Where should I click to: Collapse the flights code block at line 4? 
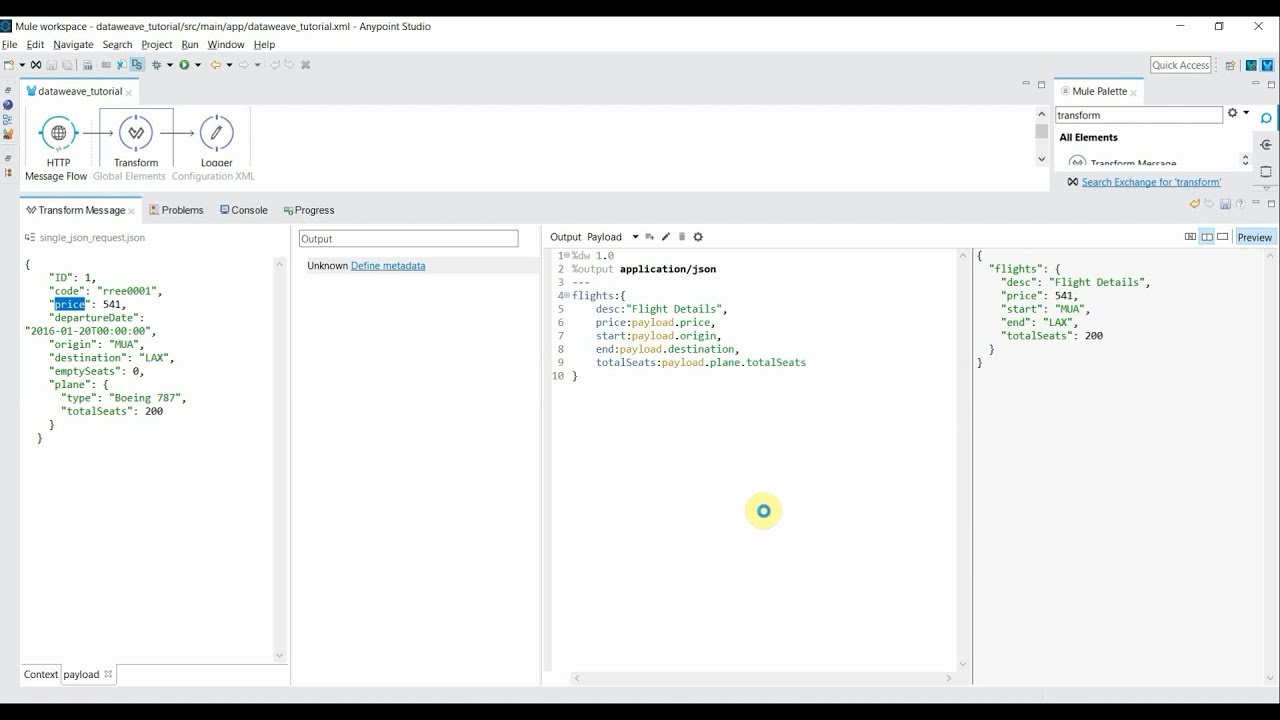point(567,296)
